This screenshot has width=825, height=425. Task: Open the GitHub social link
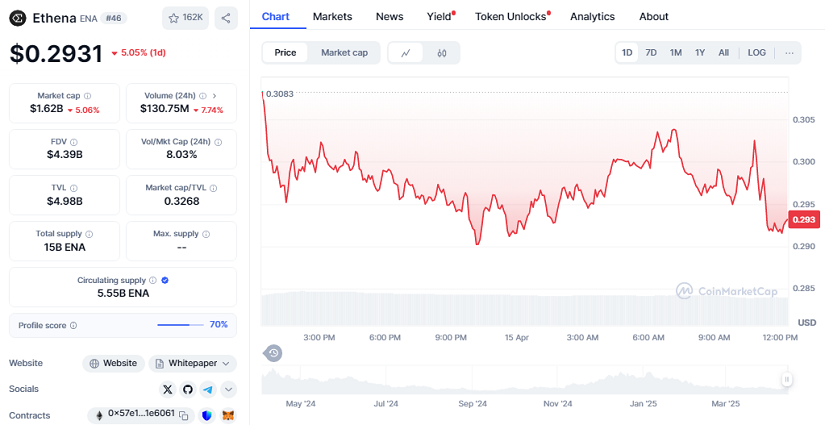click(x=188, y=389)
